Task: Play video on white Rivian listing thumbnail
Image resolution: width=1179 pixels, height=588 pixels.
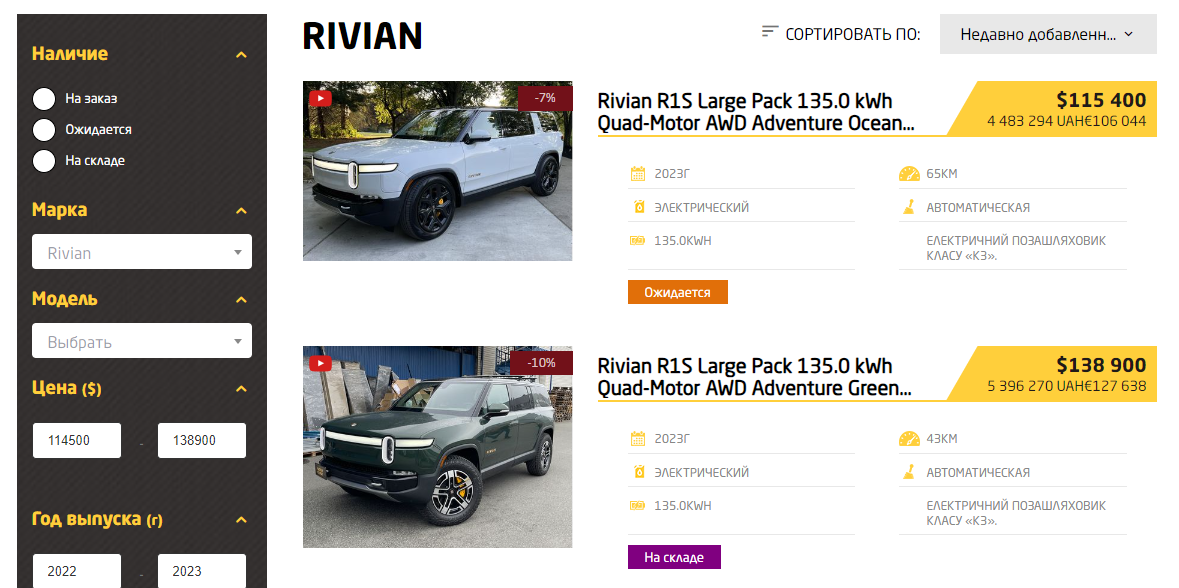Action: click(320, 99)
